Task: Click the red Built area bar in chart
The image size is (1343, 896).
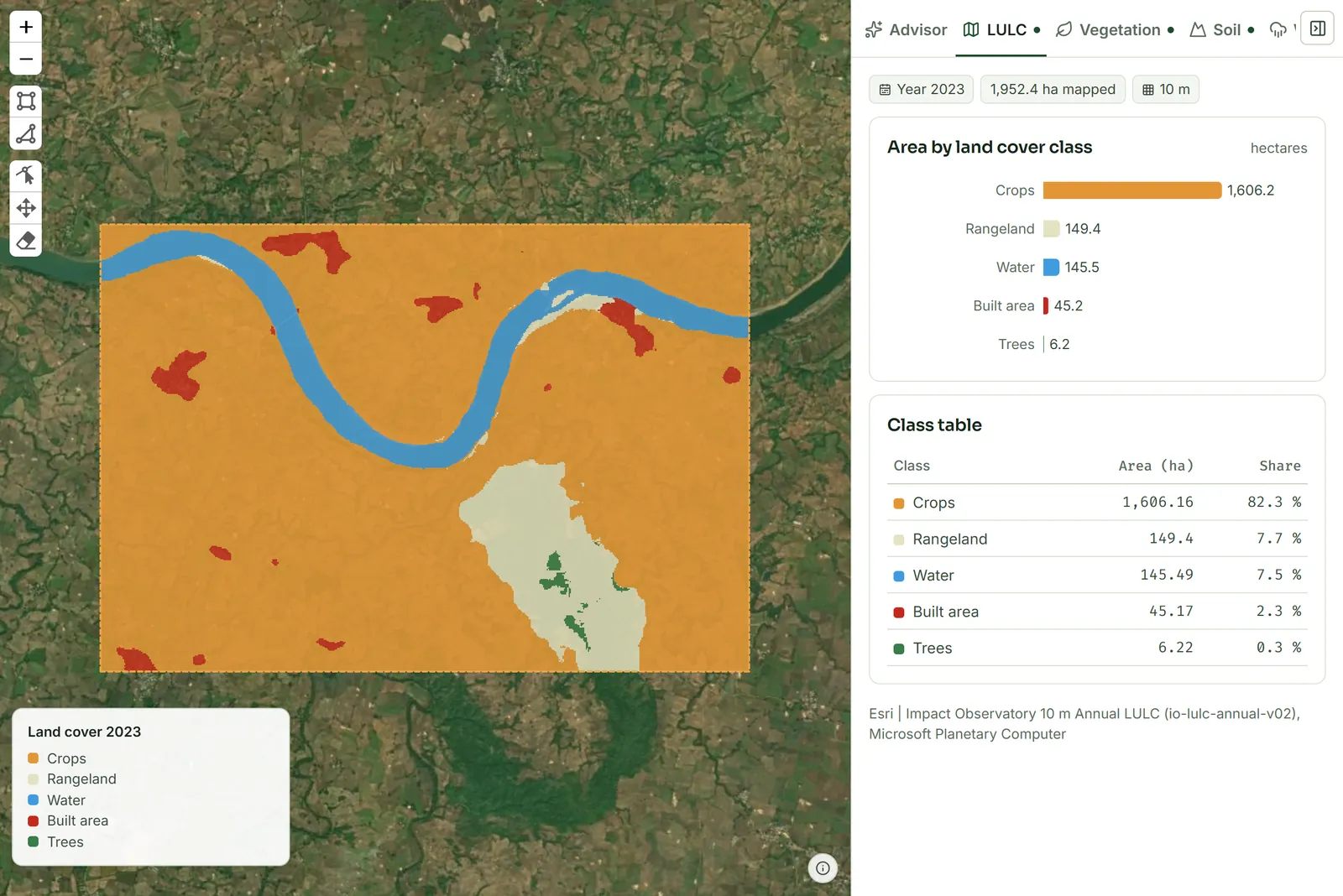Action: (1046, 306)
